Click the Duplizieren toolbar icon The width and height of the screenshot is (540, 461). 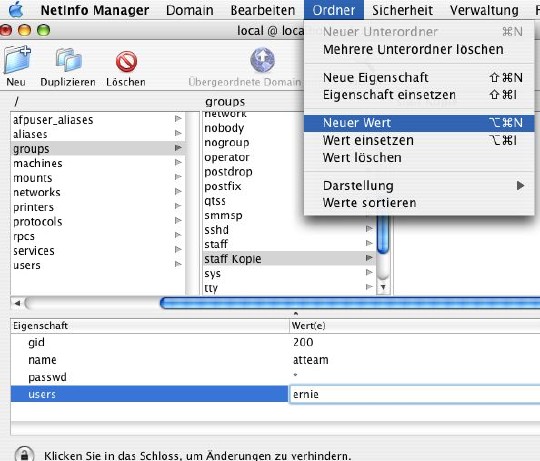coord(68,60)
